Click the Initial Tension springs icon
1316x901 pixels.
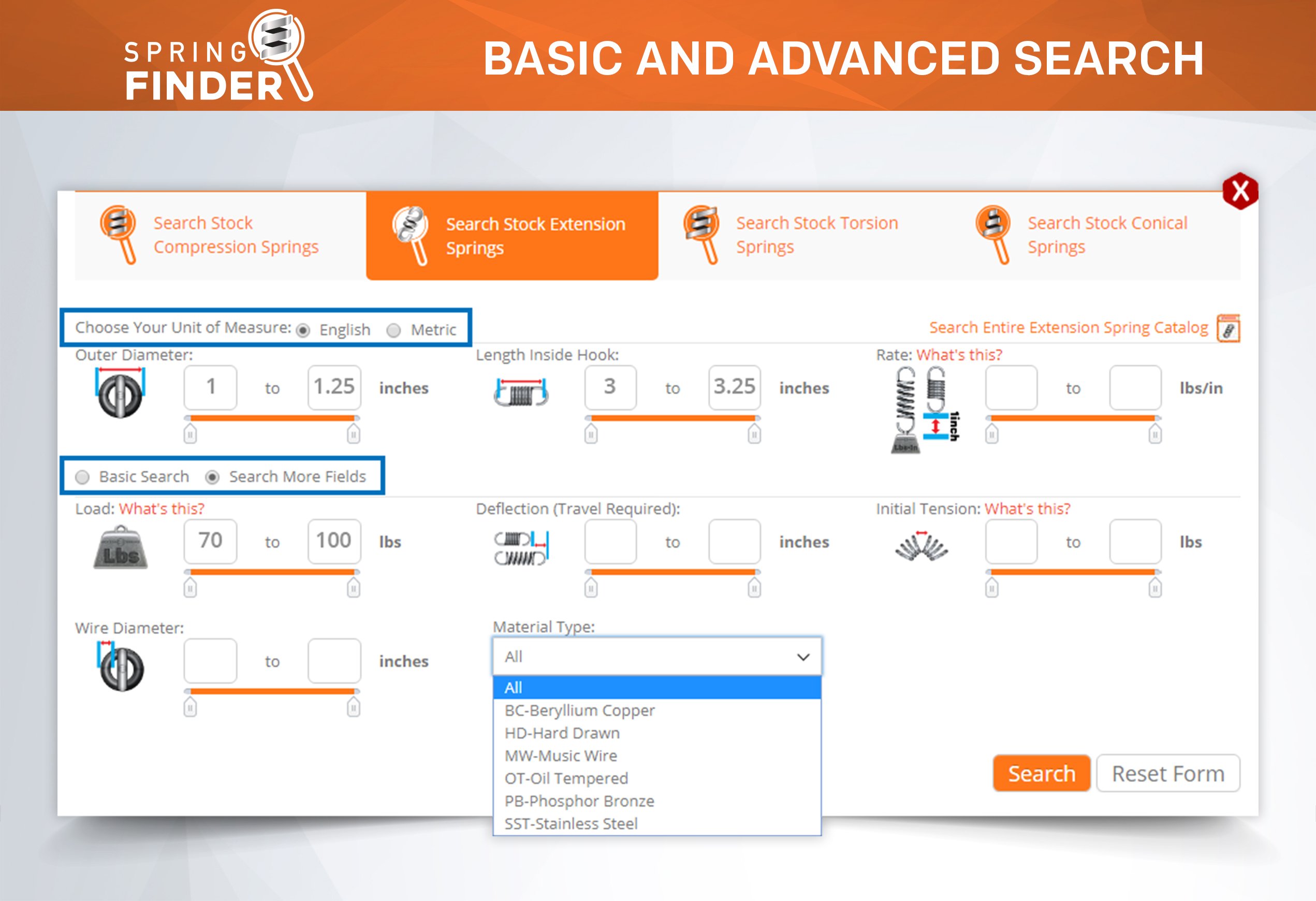point(922,546)
